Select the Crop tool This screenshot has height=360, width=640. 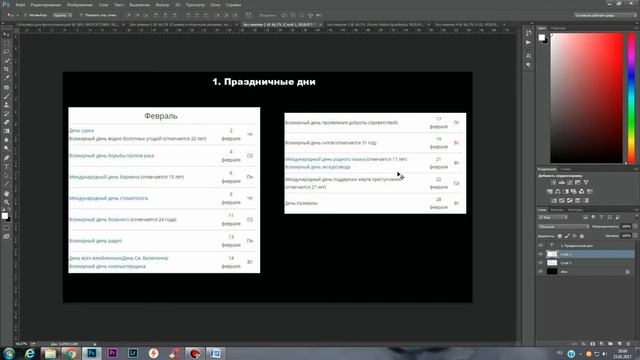(x=6, y=69)
